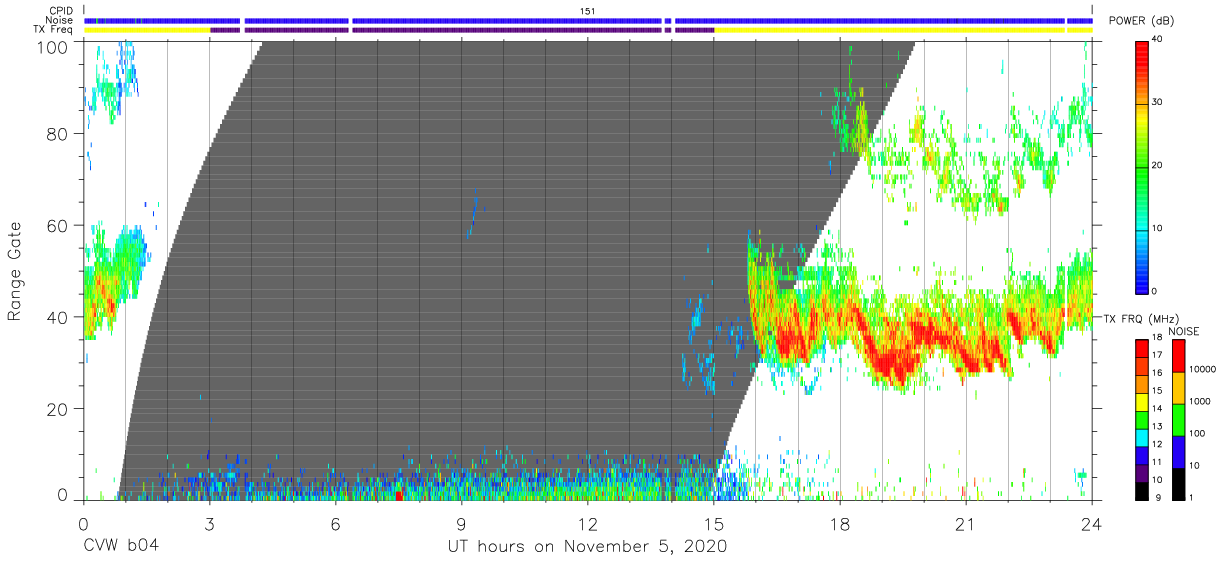Click the TX FRQ colorbar legend
This screenshot has height=567, width=1228.
click(x=1142, y=419)
